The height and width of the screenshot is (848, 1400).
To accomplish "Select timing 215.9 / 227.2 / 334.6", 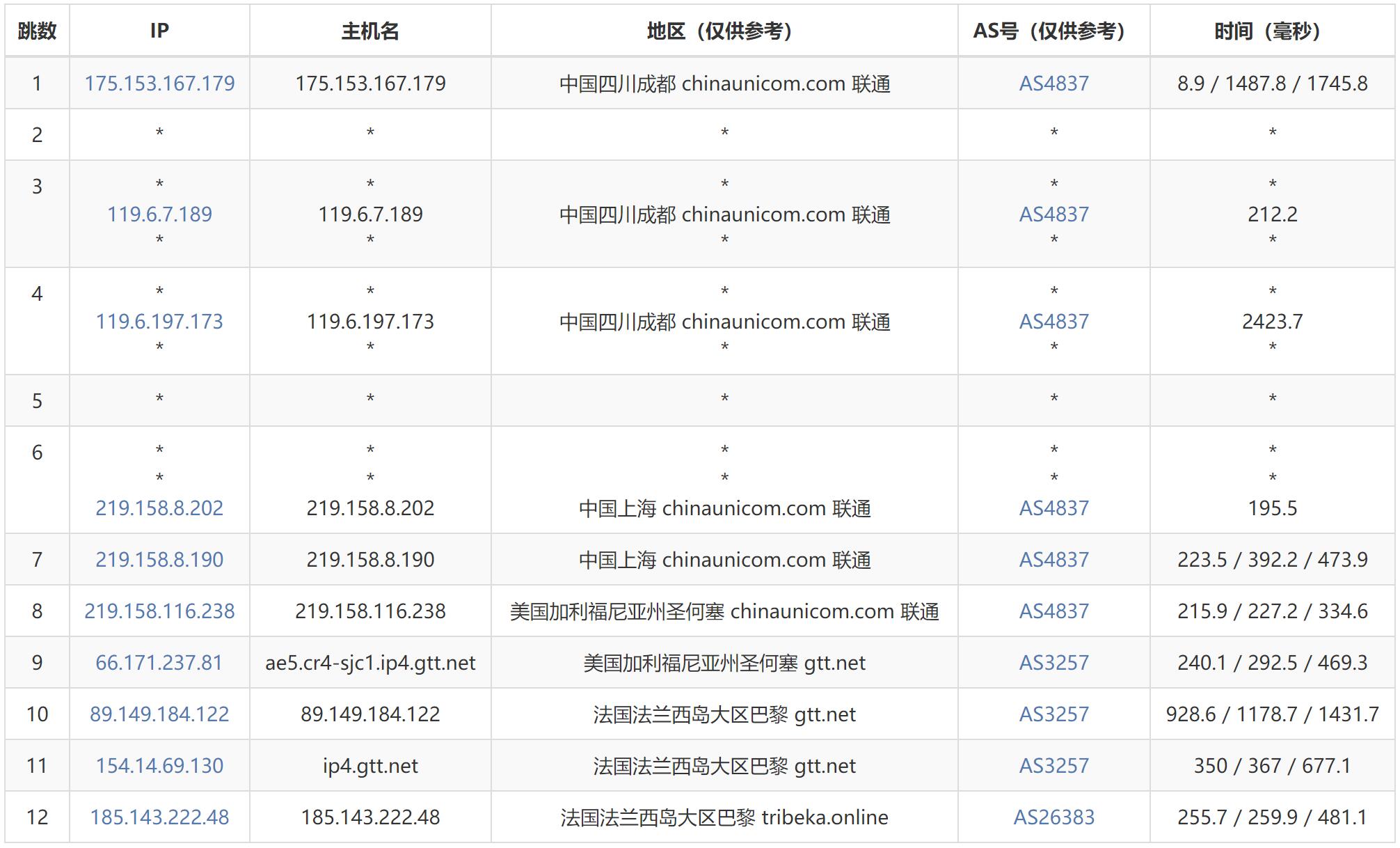I will 1272,611.
